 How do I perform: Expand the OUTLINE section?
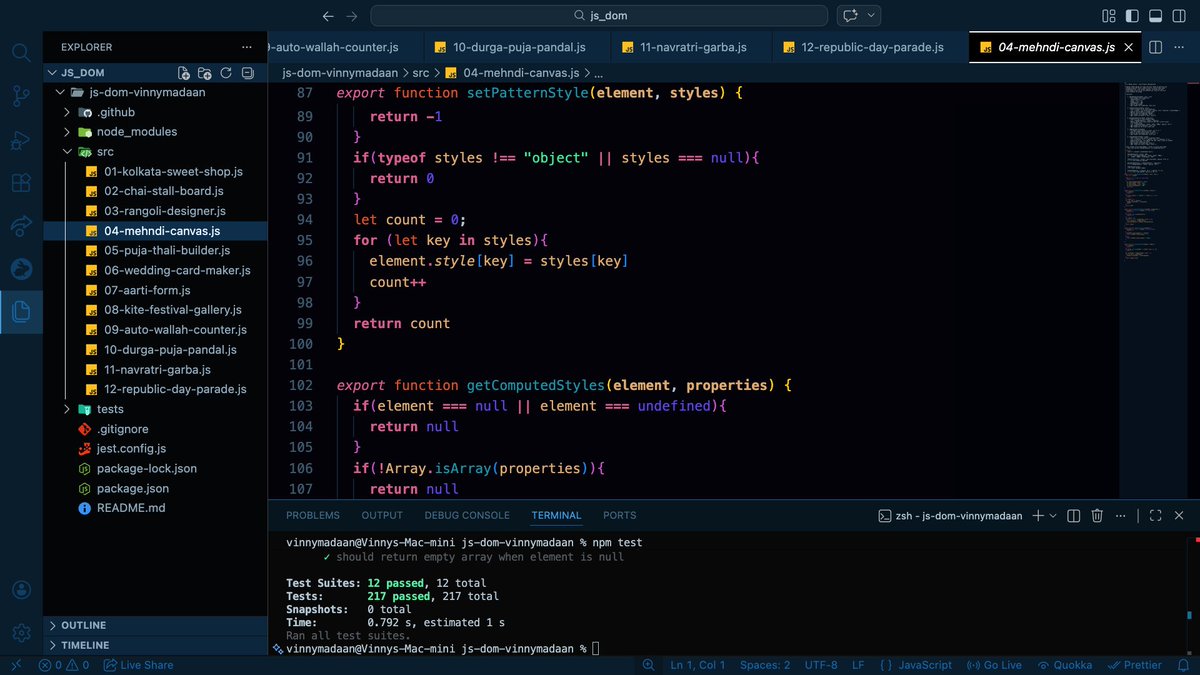pyautogui.click(x=155, y=625)
